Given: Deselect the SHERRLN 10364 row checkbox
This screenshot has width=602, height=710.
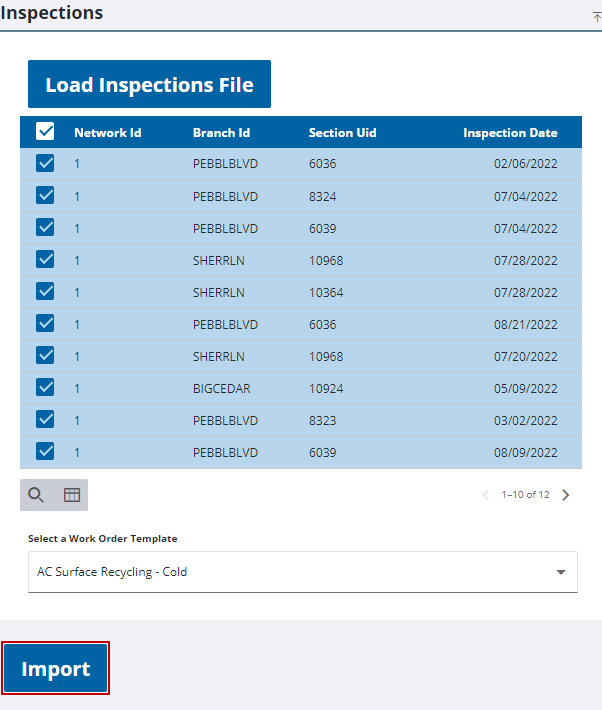Looking at the screenshot, I should click(x=45, y=291).
